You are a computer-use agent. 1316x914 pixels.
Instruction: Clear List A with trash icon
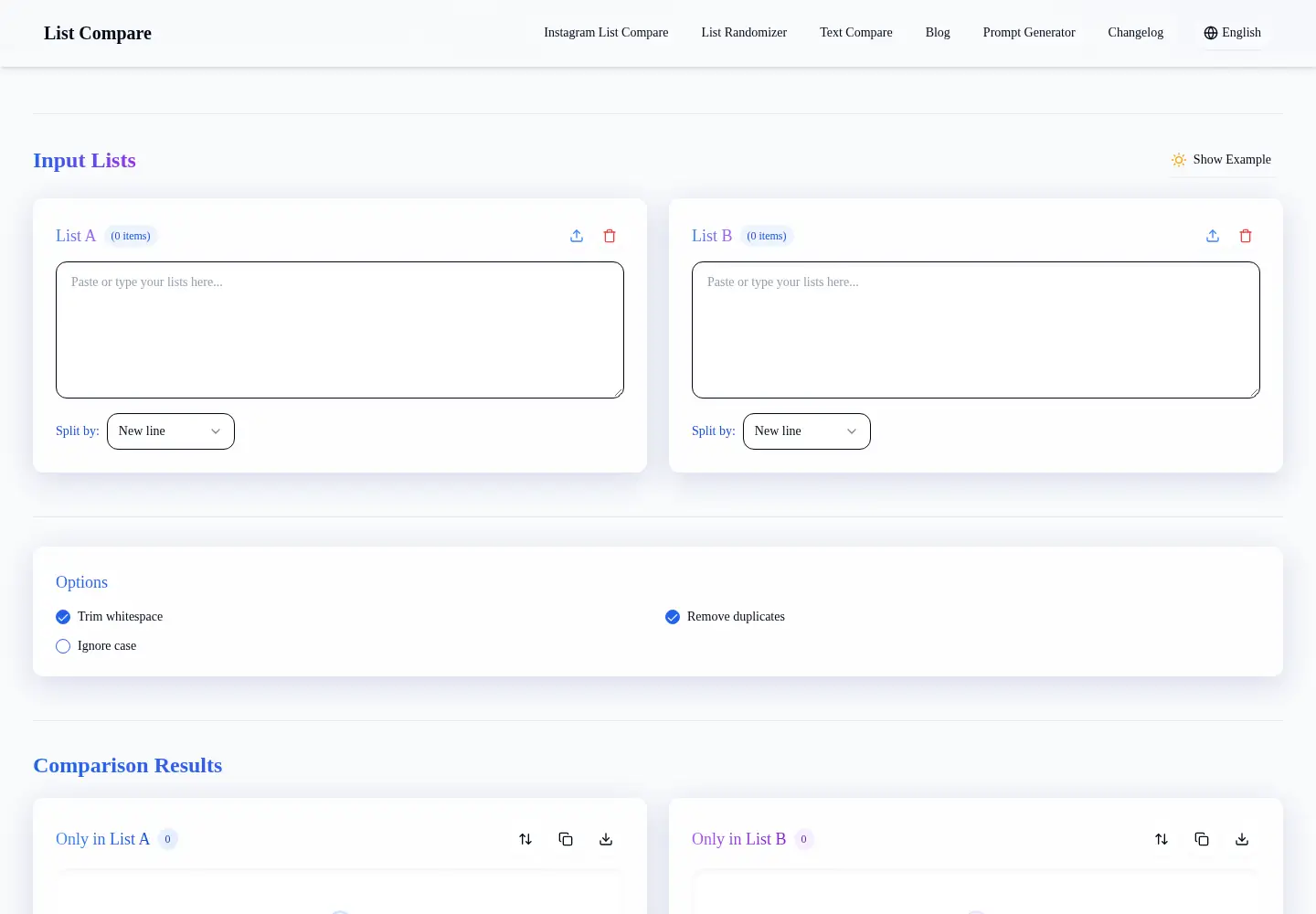(x=610, y=236)
